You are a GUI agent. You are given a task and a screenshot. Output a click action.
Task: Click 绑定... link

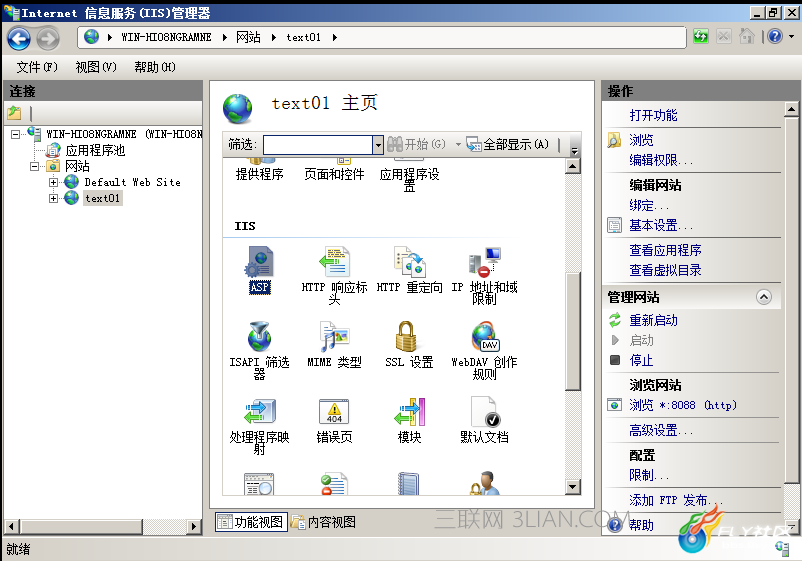tap(649, 205)
